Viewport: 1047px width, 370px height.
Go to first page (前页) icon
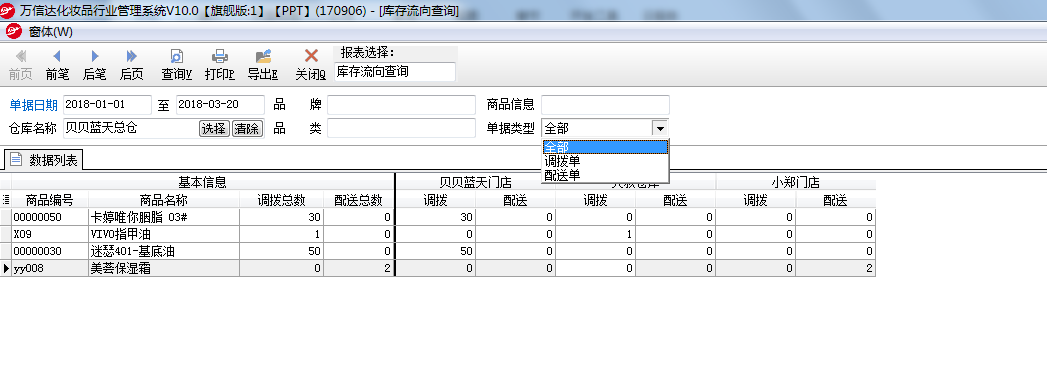coord(21,56)
